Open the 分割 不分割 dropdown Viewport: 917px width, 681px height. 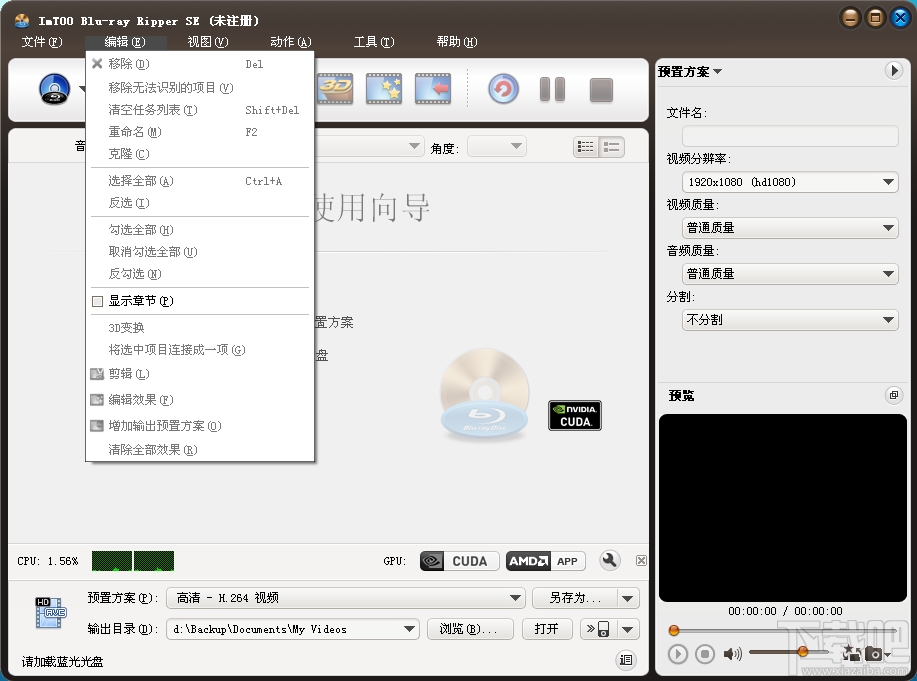pyautogui.click(x=789, y=319)
